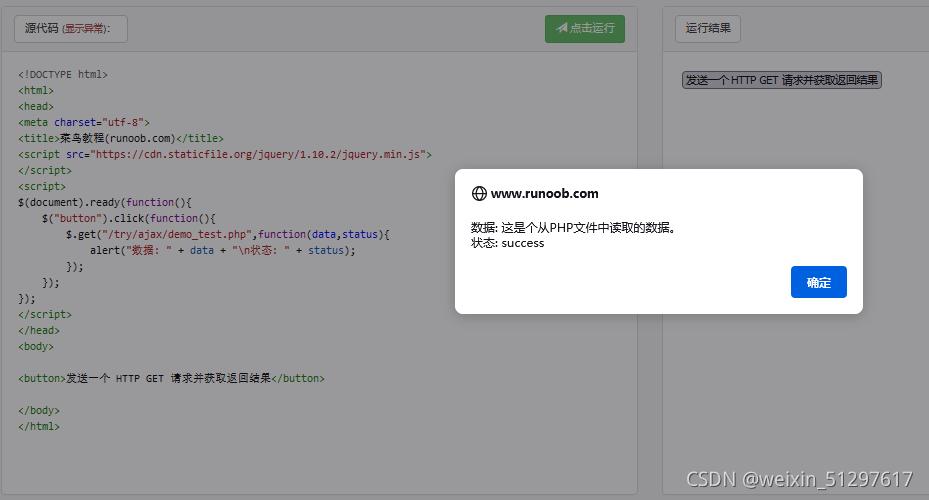Click the closing </body> tag line

pos(39,410)
